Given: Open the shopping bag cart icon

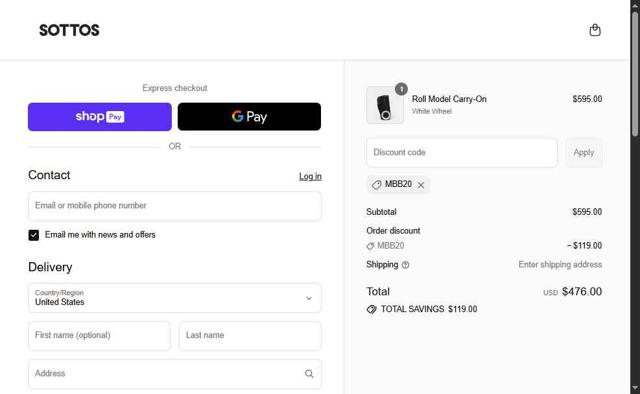Looking at the screenshot, I should 595,30.
